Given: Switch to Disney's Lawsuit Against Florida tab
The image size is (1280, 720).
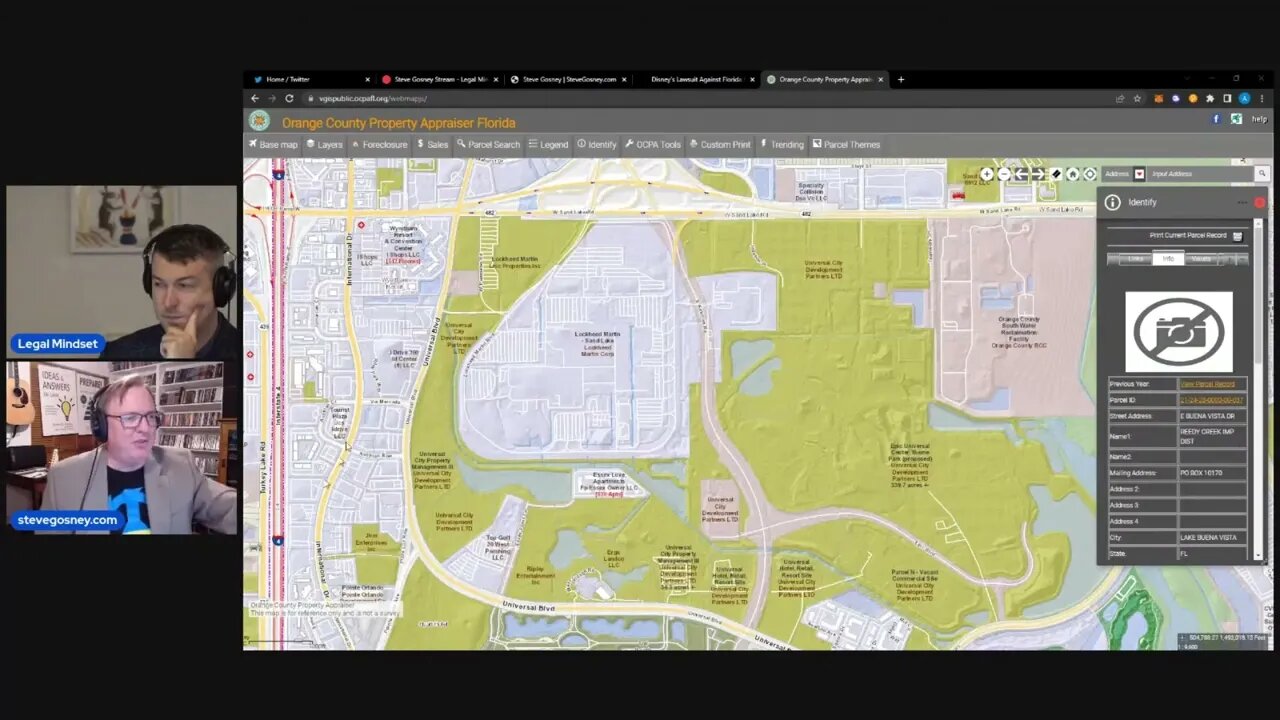Looking at the screenshot, I should pos(696,79).
